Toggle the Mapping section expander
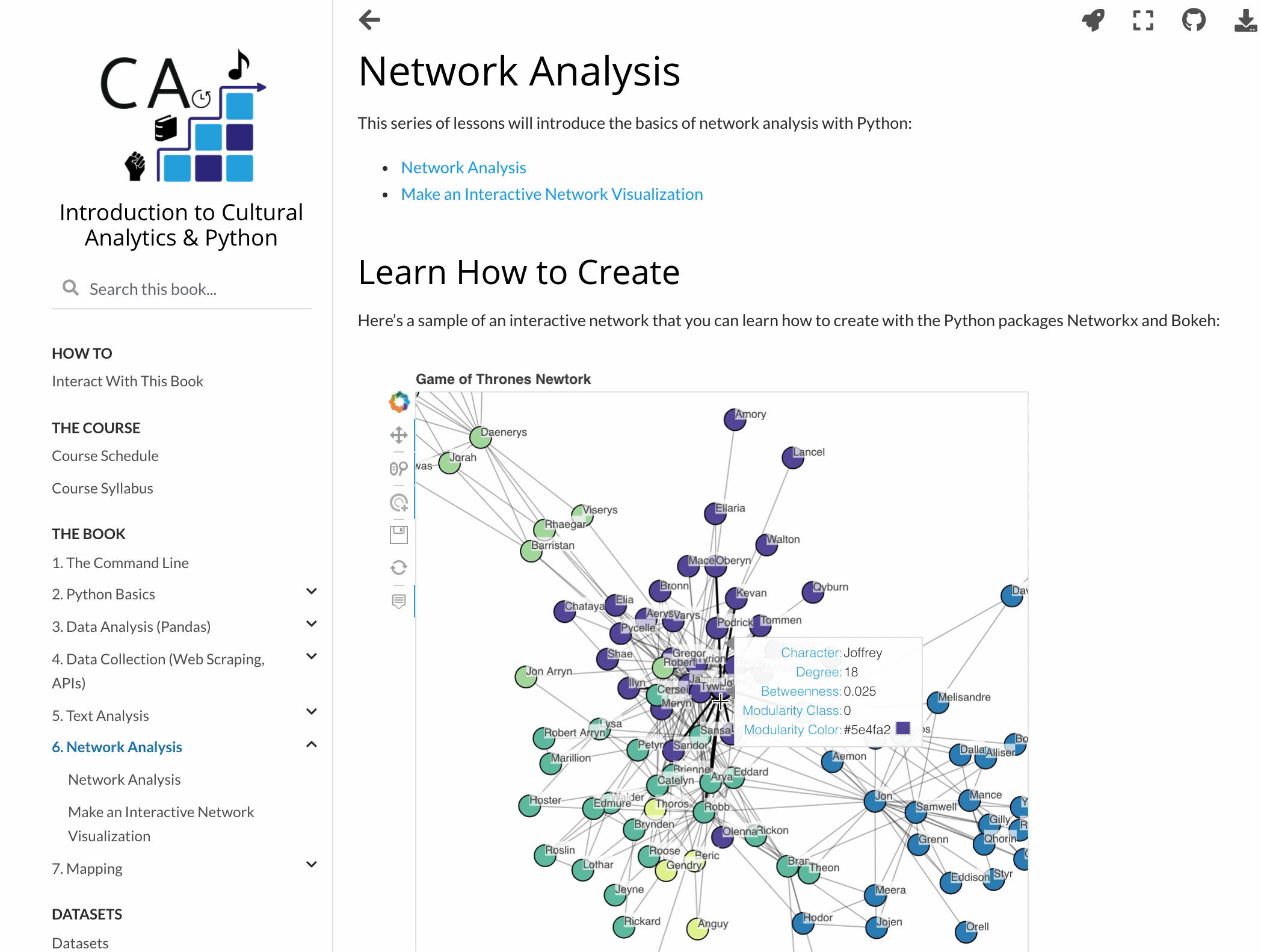Screen dimensions: 1261x952 tap(310, 868)
